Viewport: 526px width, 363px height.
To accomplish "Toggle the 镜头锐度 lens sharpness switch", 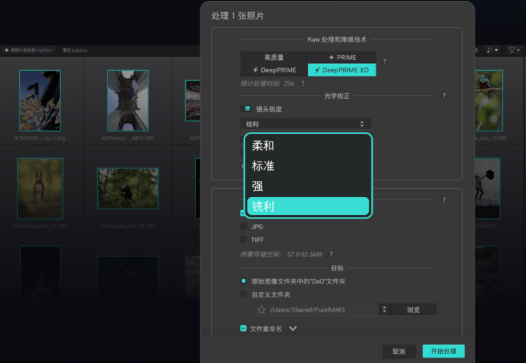I will coord(246,109).
